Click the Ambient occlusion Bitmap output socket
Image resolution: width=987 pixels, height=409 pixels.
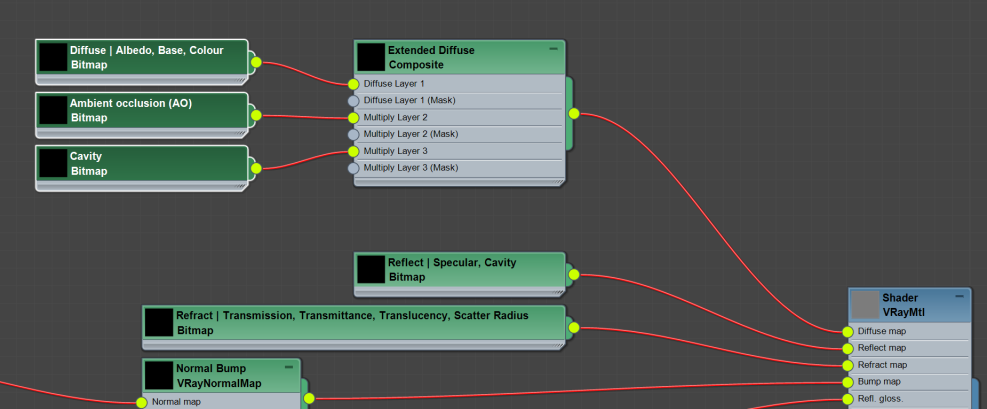tap(256, 115)
